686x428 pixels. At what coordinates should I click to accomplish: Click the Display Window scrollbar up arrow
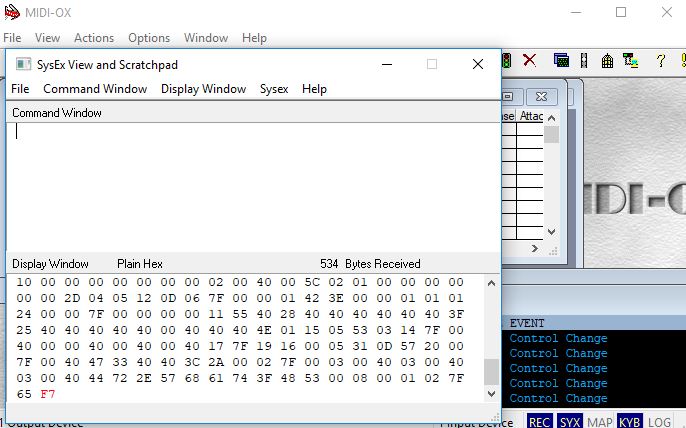pos(491,283)
